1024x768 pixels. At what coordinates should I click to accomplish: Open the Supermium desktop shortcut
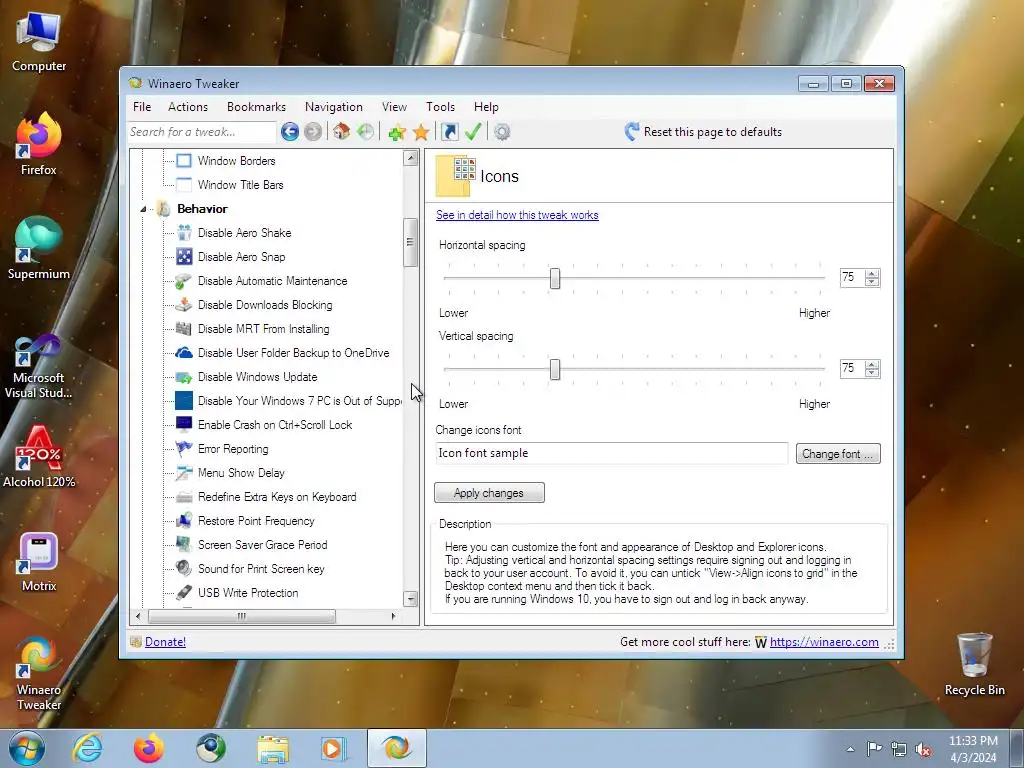pyautogui.click(x=39, y=248)
